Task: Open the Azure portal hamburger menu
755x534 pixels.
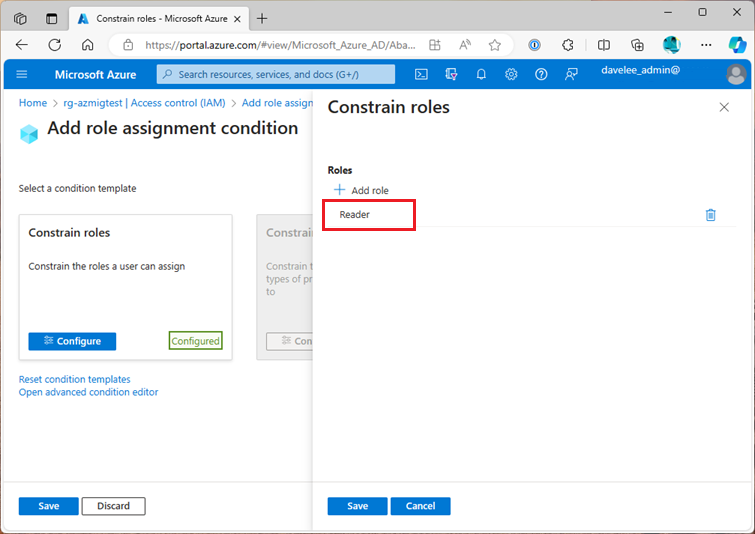Action: [22, 75]
